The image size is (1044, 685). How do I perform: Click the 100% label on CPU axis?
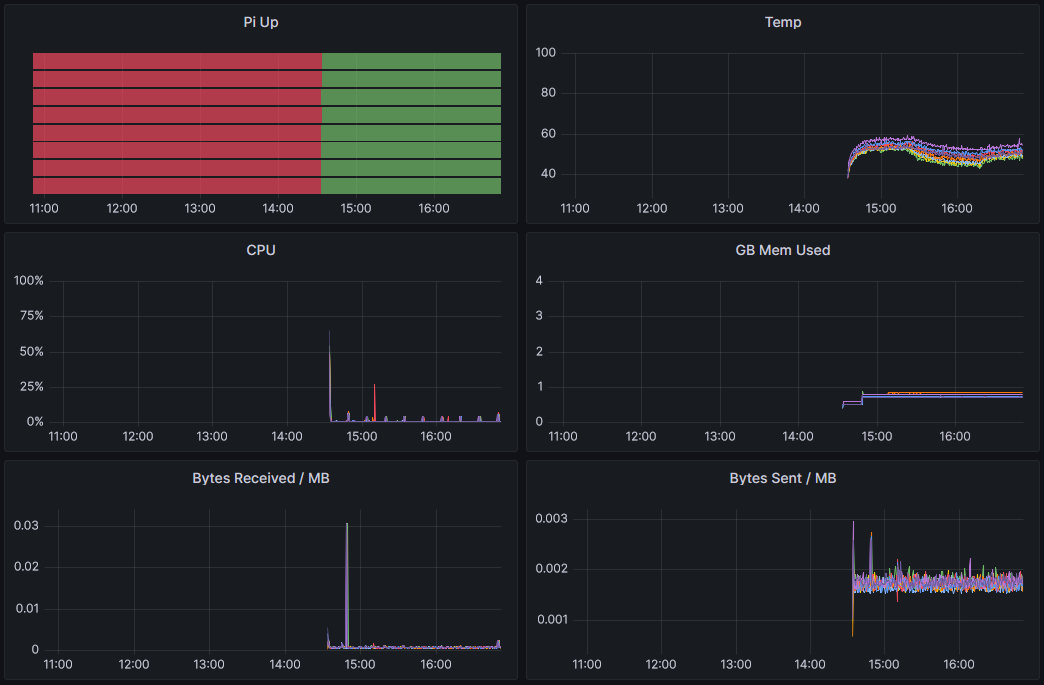point(29,281)
